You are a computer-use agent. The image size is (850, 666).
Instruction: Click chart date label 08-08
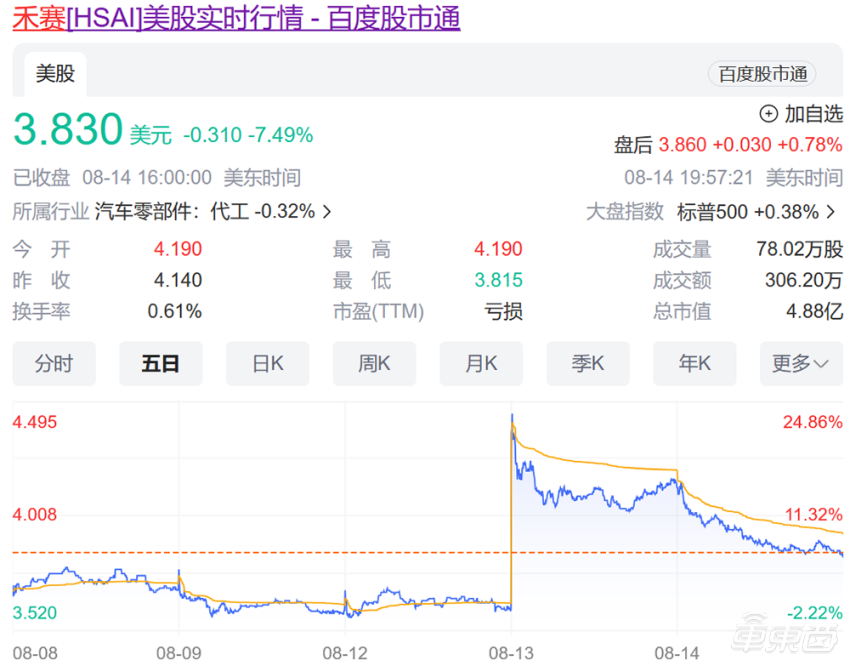coord(35,654)
